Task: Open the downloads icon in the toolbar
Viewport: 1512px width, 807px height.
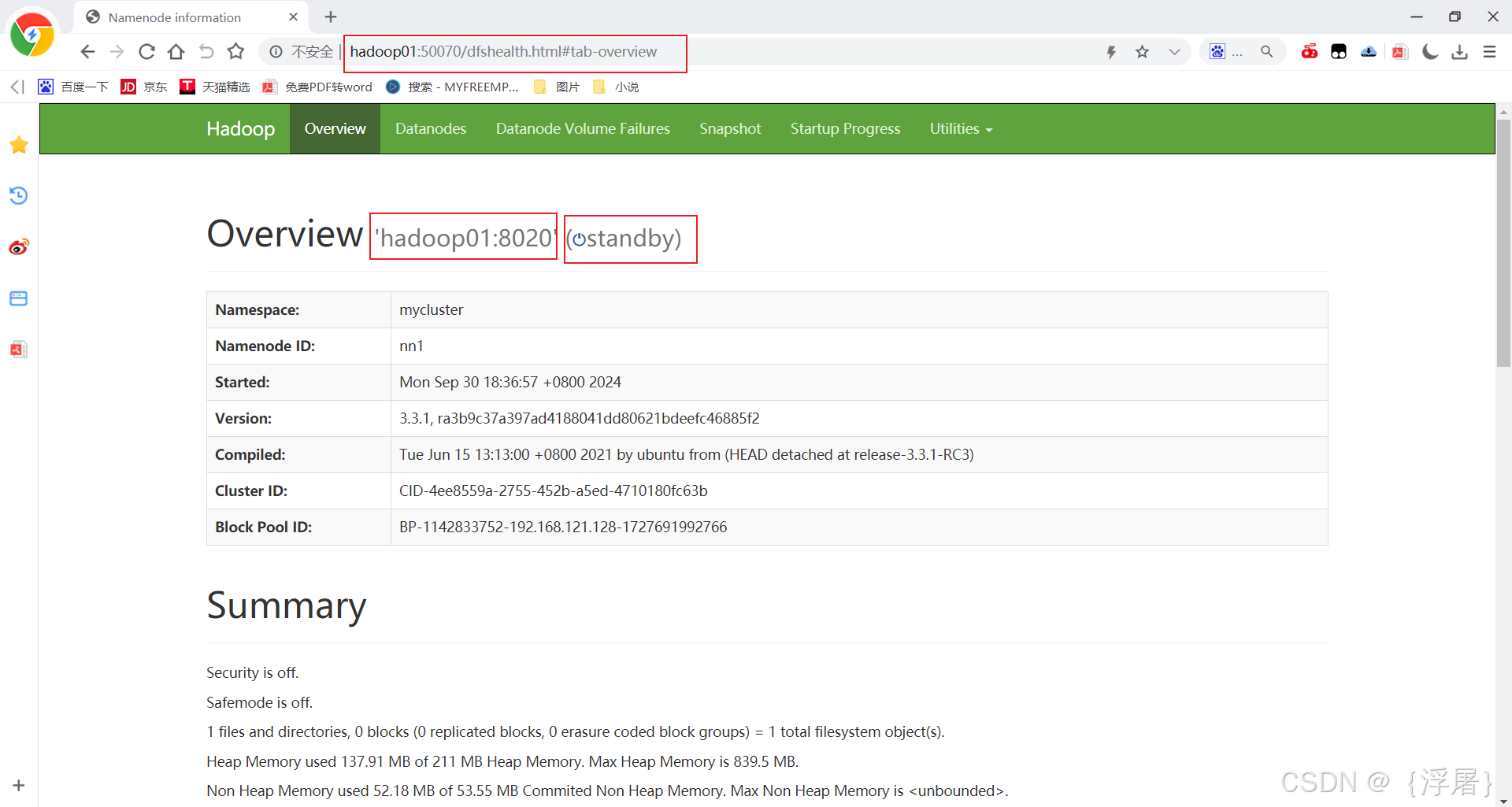Action: click(x=1460, y=52)
